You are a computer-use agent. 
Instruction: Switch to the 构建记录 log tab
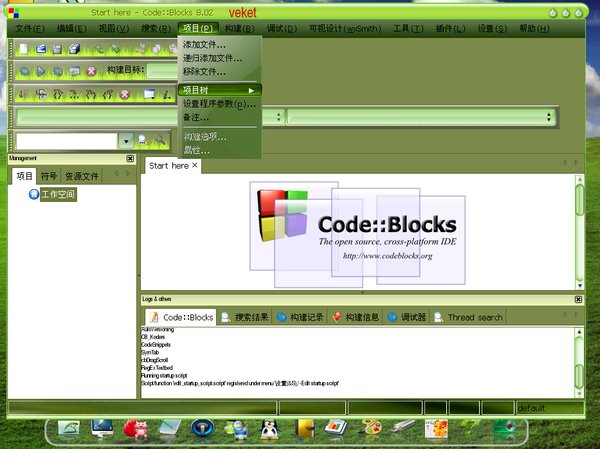click(301, 317)
